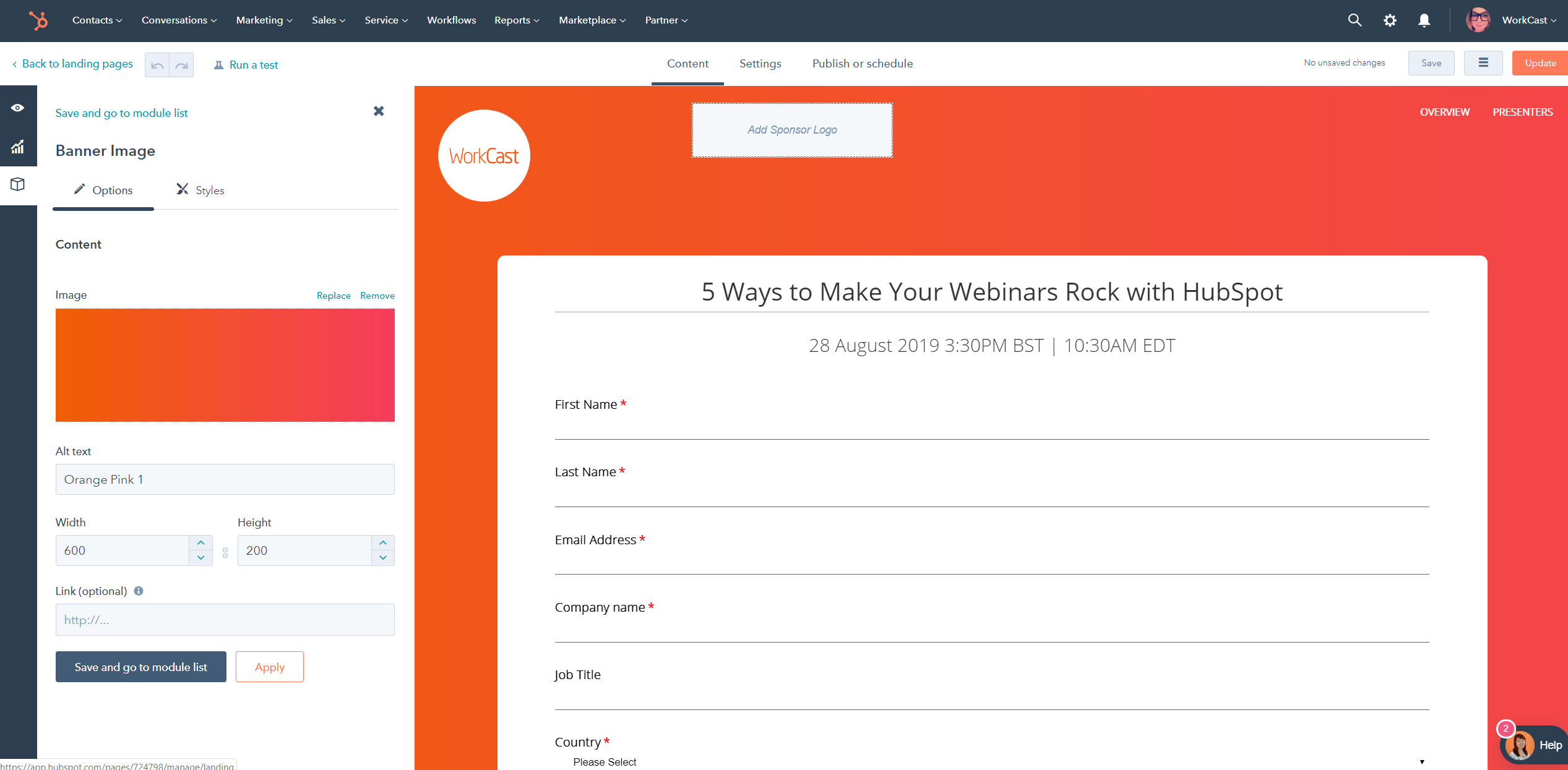Select the Styles tab

coord(200,190)
